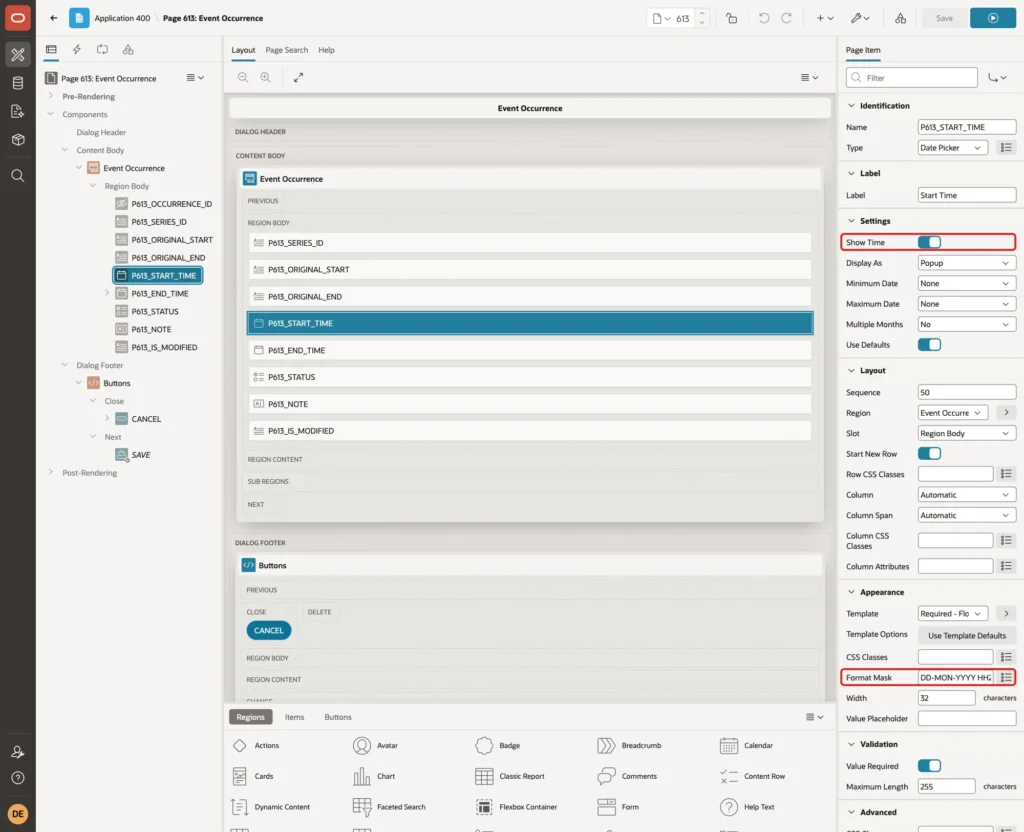The image size is (1024, 832).
Task: Open the Help tab
Action: coord(327,50)
